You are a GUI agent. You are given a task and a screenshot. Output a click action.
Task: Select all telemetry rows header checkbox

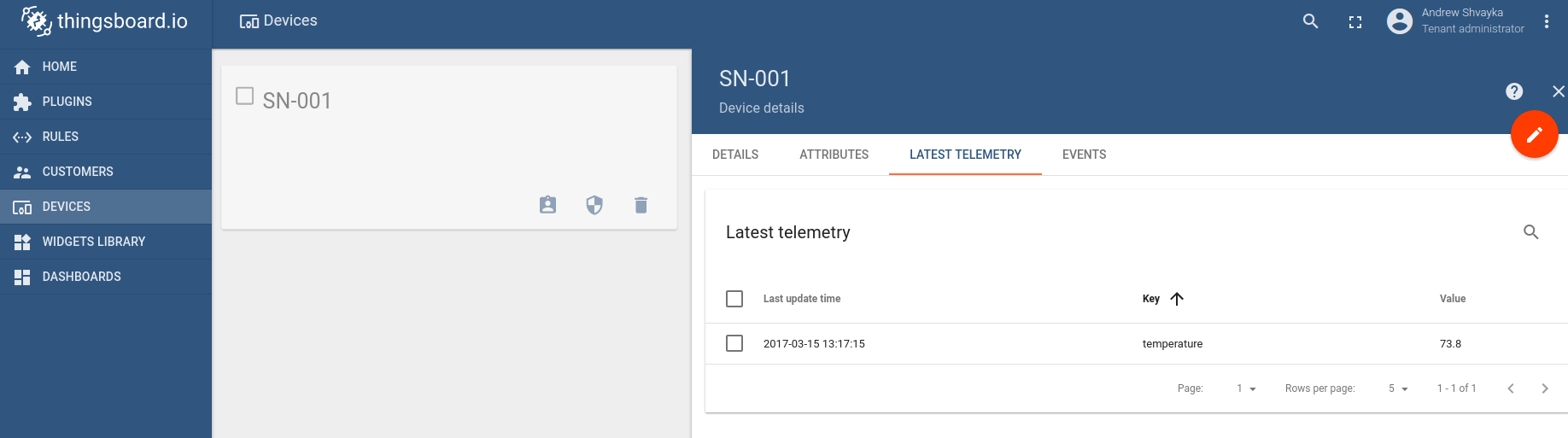coord(734,299)
